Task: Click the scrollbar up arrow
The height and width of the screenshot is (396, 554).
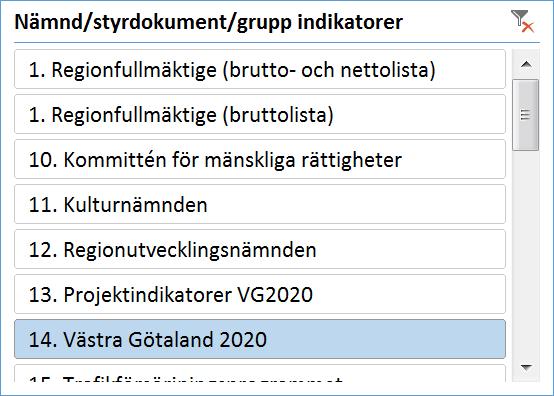Action: coord(526,64)
